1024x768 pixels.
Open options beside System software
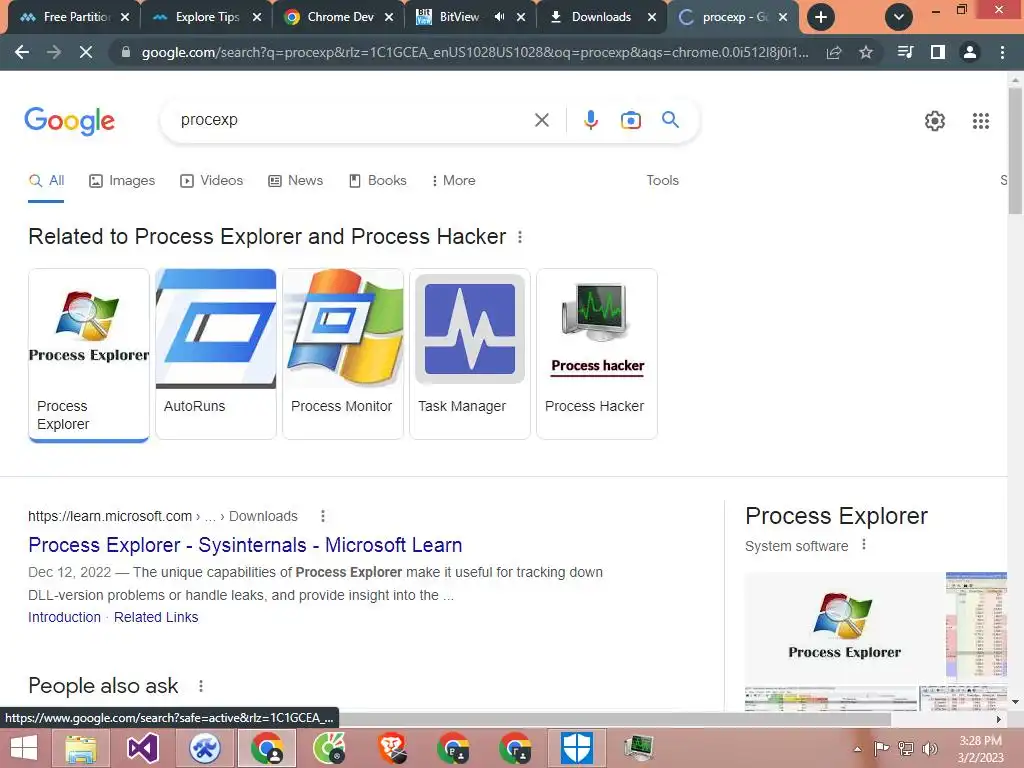(864, 545)
